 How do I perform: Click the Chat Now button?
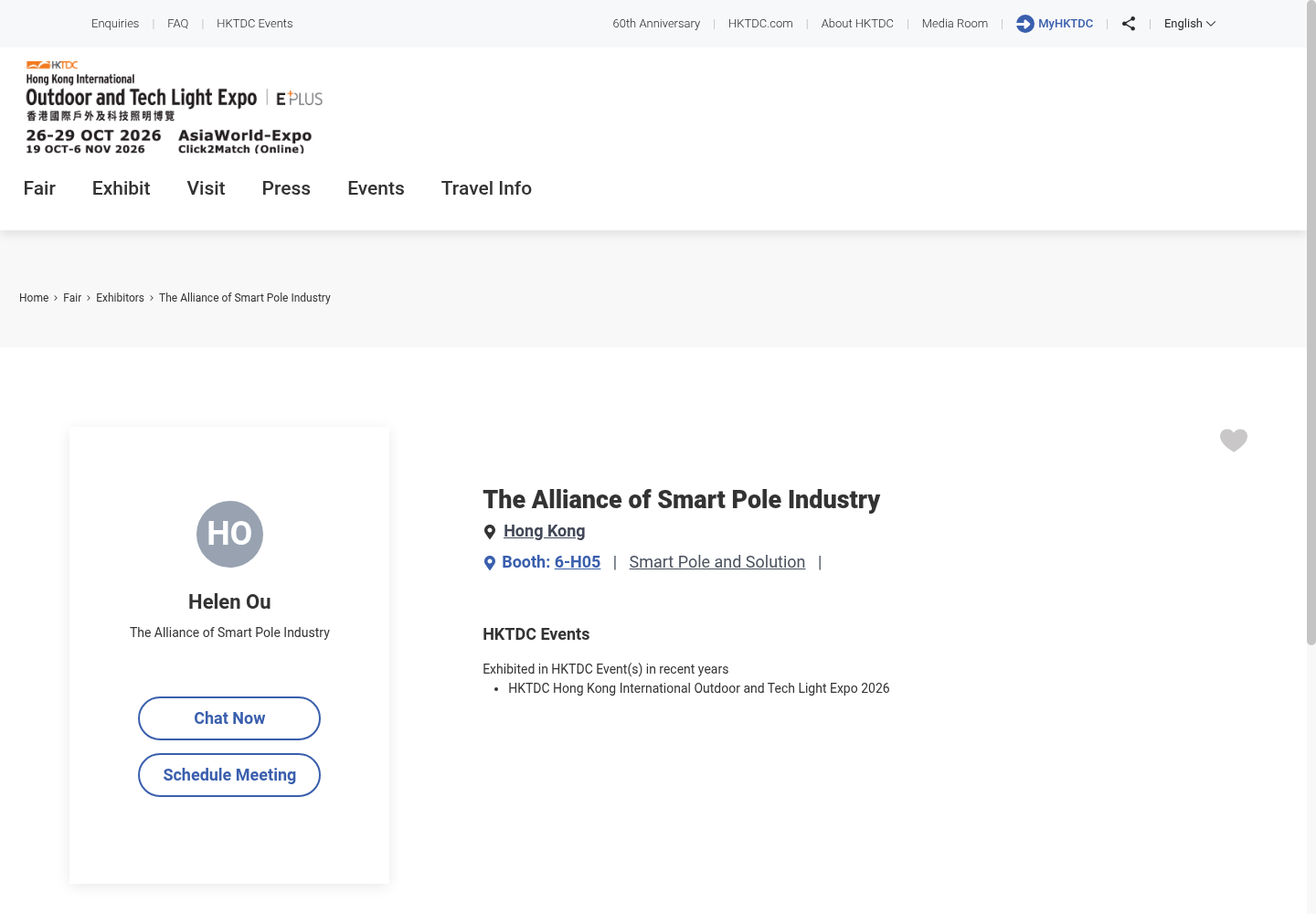pos(229,718)
